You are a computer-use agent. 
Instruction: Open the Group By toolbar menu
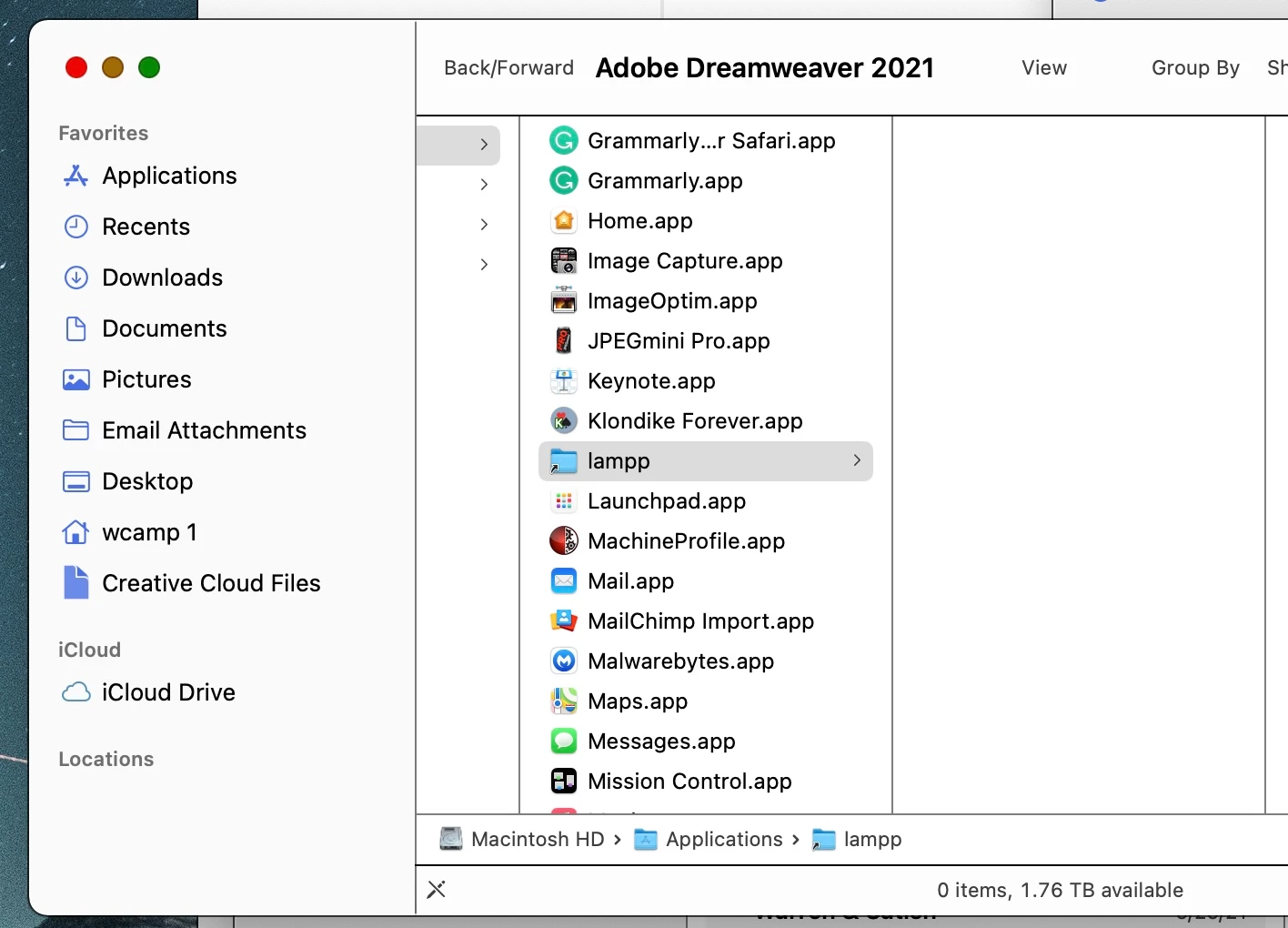pos(1195,68)
